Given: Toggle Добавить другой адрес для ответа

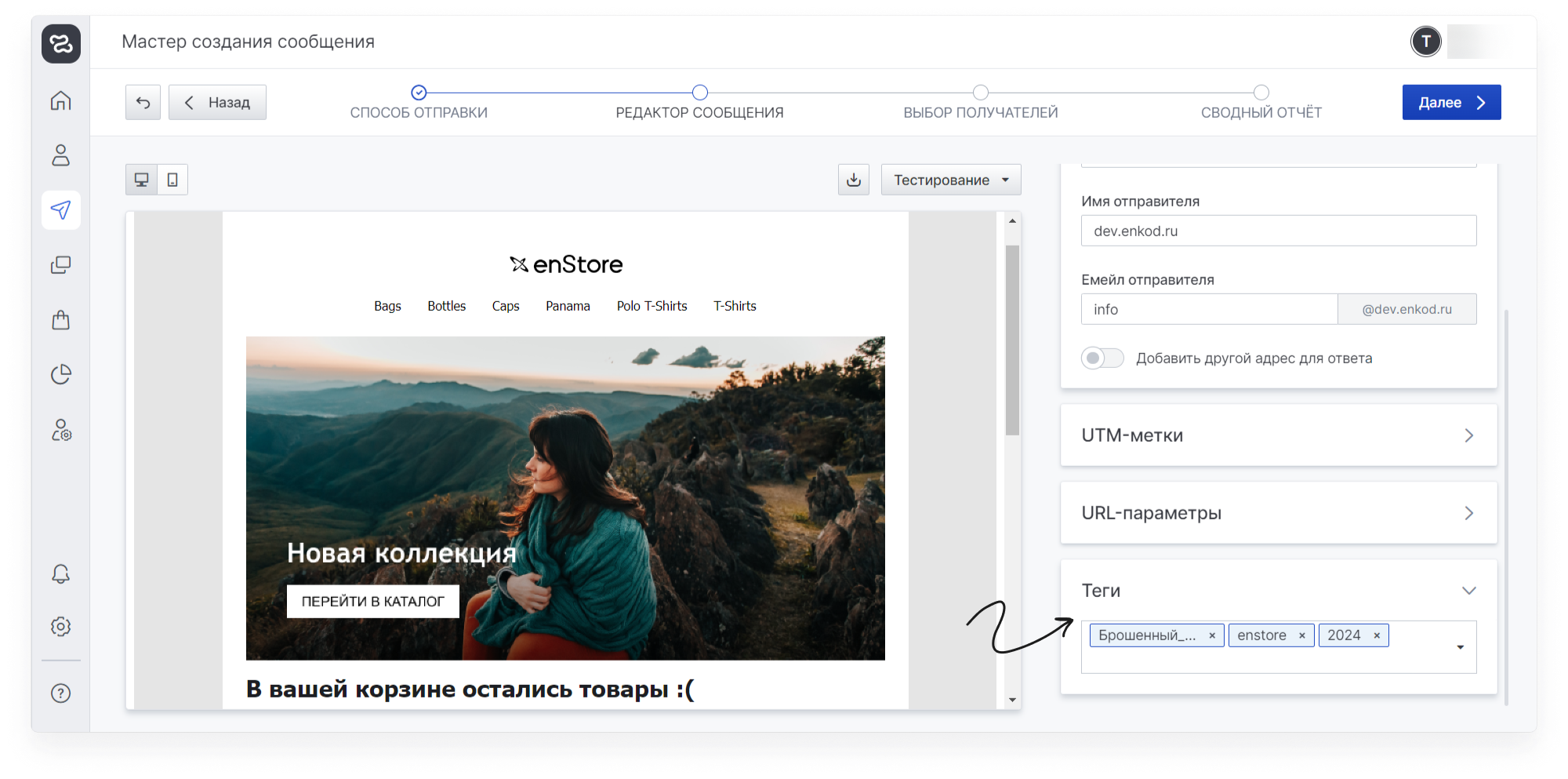Looking at the screenshot, I should (x=1102, y=358).
